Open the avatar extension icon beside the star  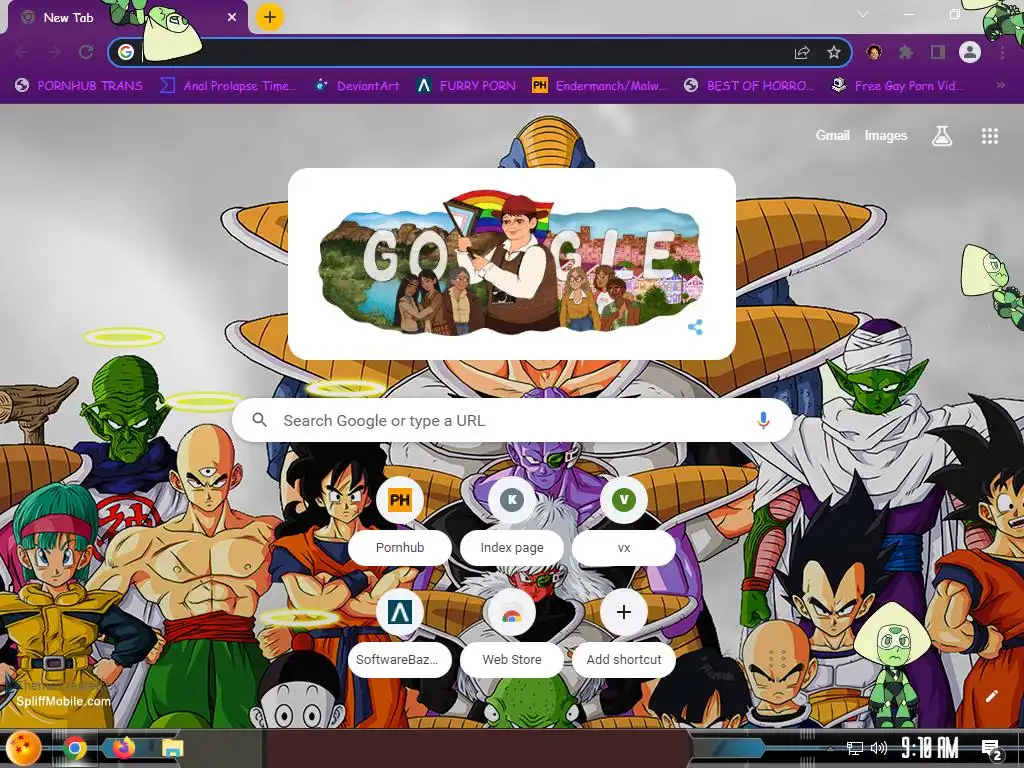tap(874, 52)
